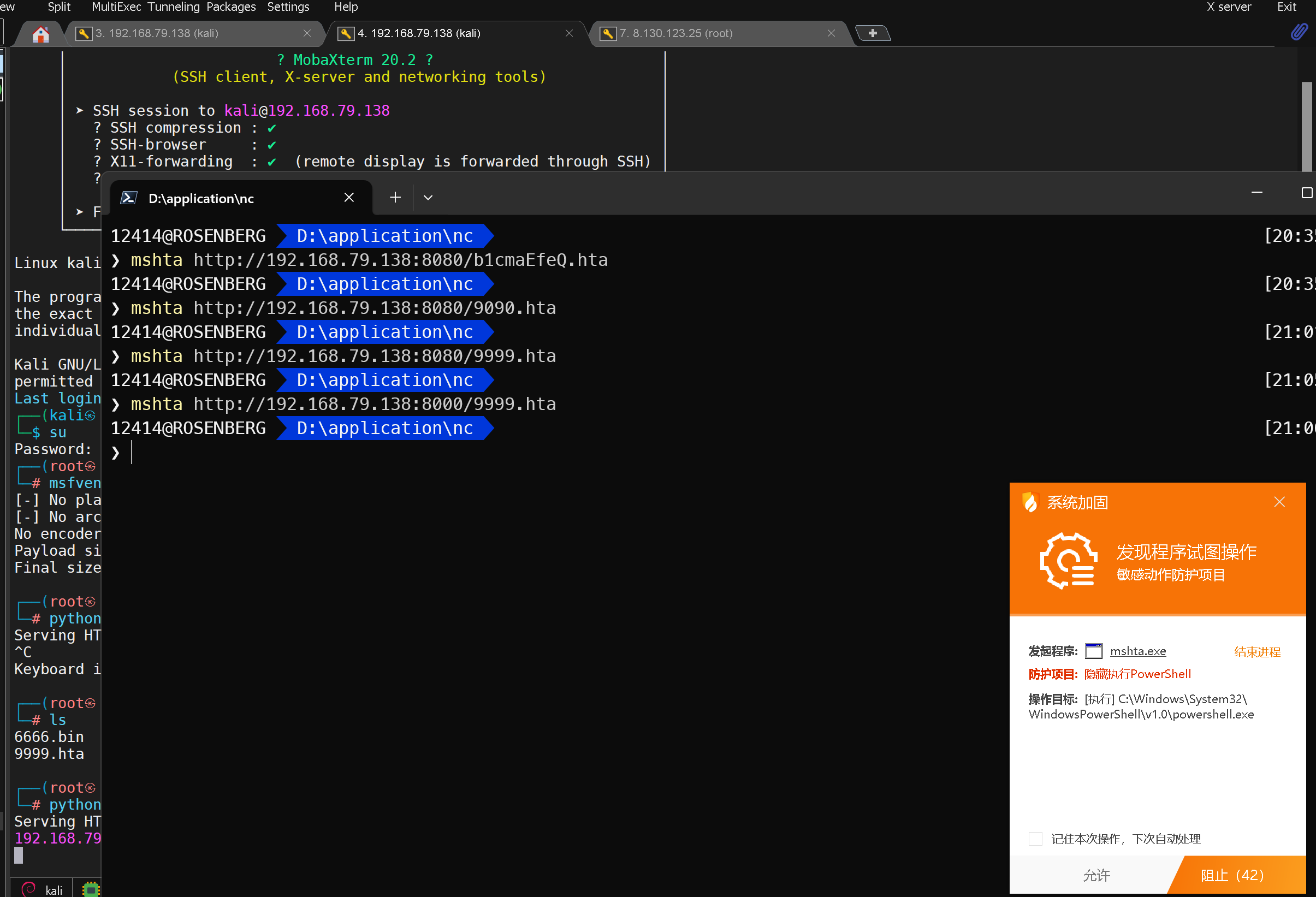Click the flame shield icon in the alert header
Image resolution: width=1316 pixels, height=897 pixels.
point(1030,502)
